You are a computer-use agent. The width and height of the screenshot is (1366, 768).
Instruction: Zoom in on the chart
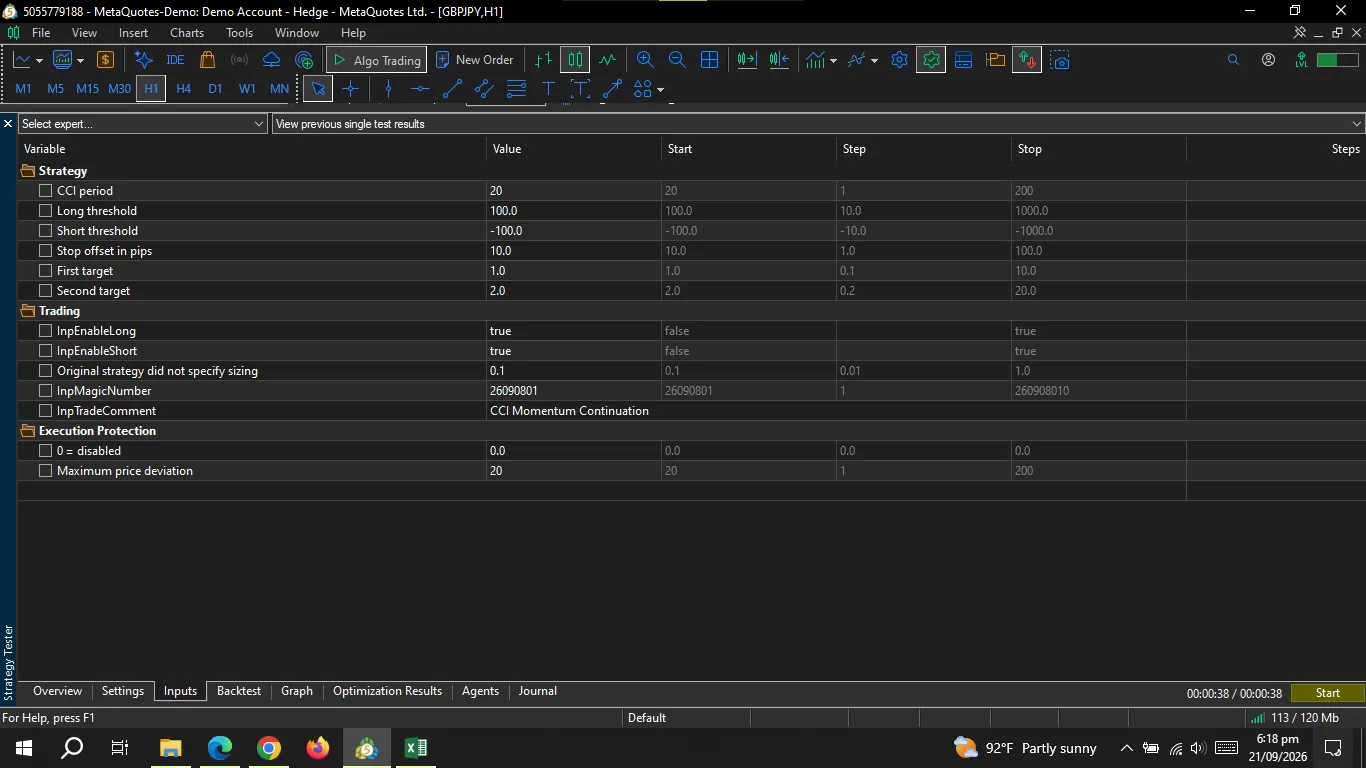(x=645, y=60)
